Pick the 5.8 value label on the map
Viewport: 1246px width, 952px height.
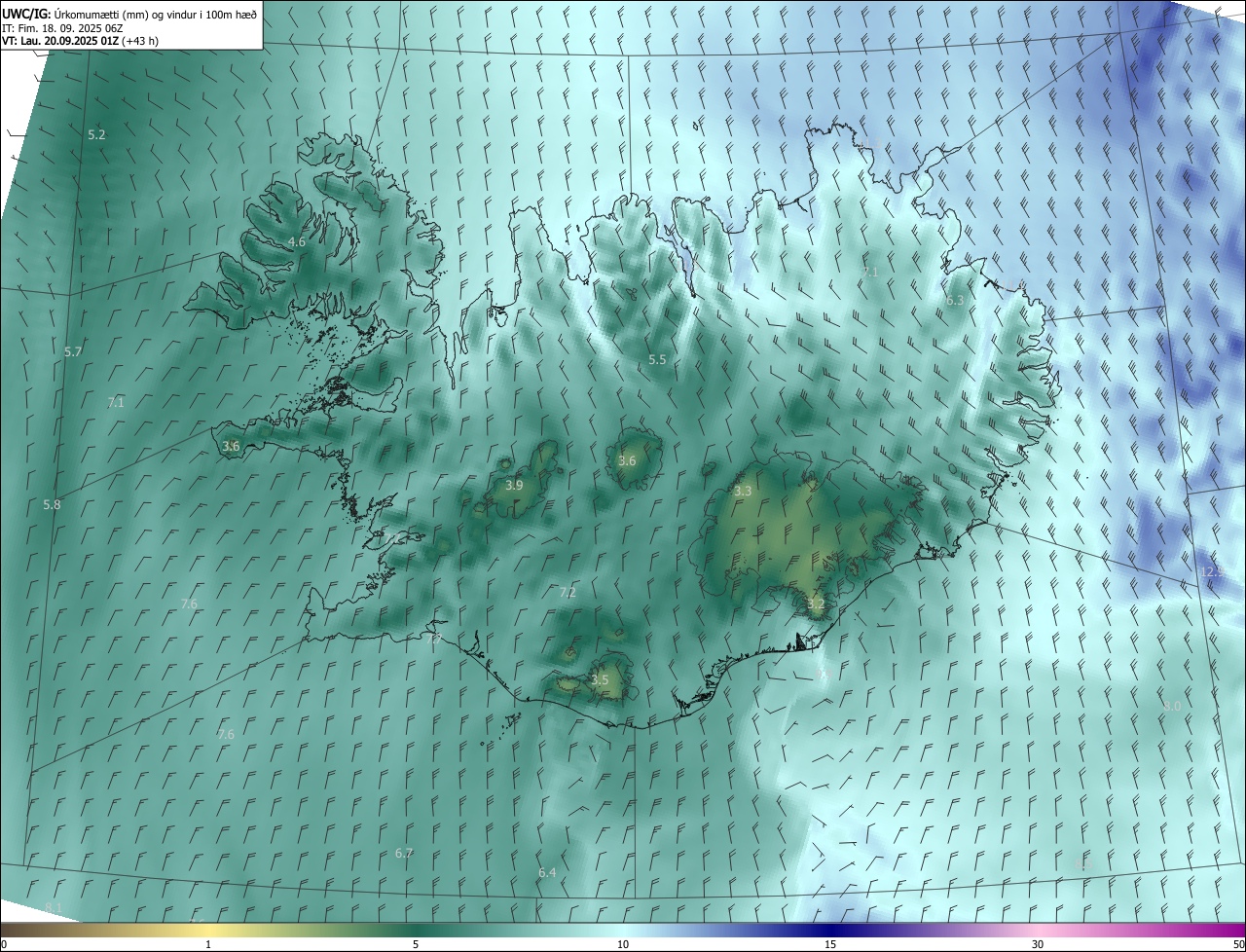[52, 504]
